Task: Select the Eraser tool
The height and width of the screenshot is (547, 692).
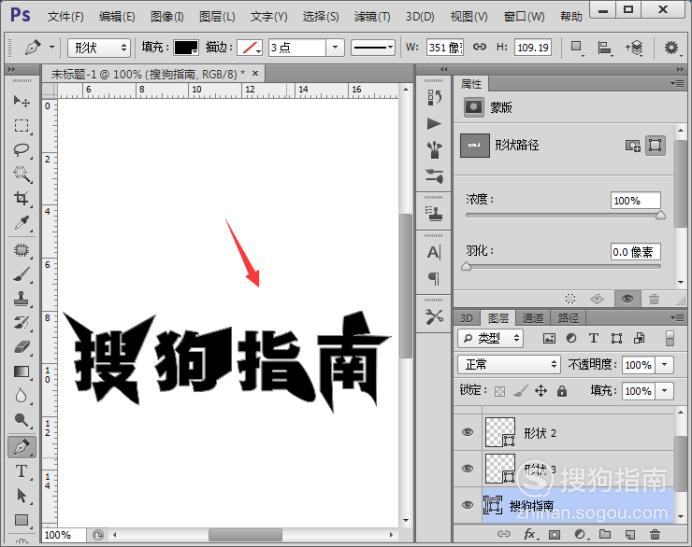Action: click(x=21, y=347)
